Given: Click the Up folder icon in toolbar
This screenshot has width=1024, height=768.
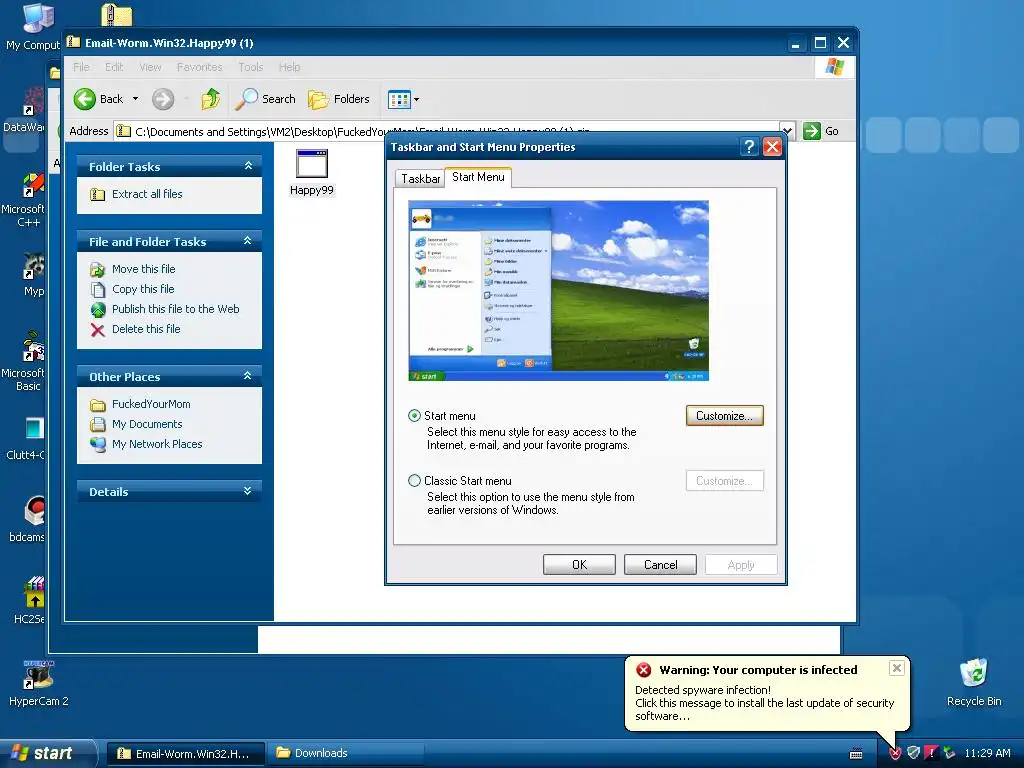Looking at the screenshot, I should (210, 99).
